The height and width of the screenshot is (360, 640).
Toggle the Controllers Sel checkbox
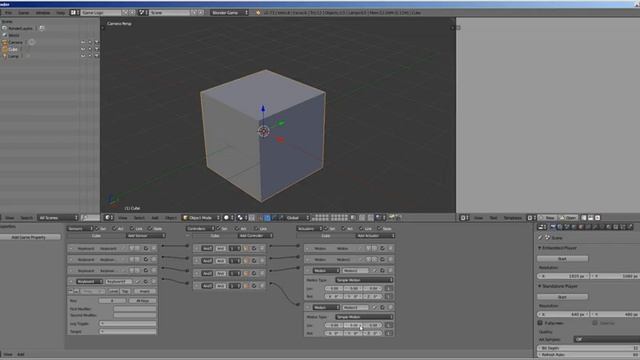[x=219, y=229]
